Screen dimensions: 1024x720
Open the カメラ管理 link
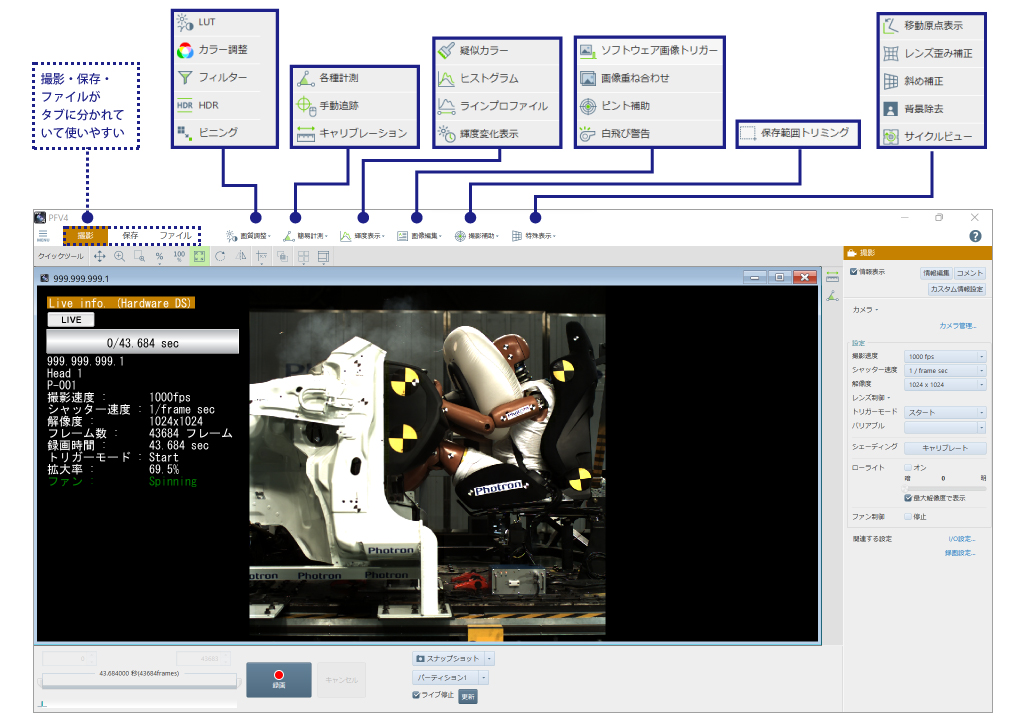point(958,324)
